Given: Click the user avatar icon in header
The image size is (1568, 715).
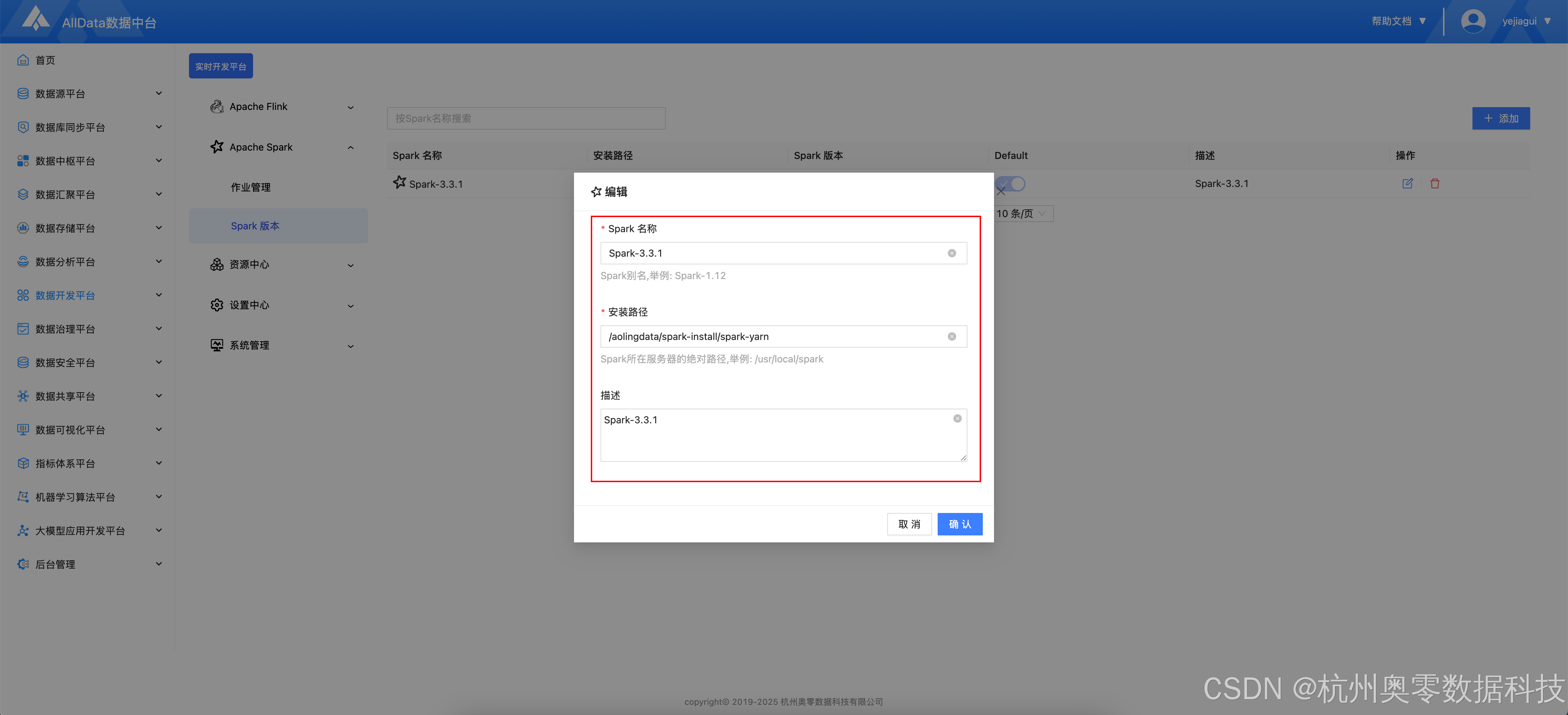Looking at the screenshot, I should click(1472, 21).
